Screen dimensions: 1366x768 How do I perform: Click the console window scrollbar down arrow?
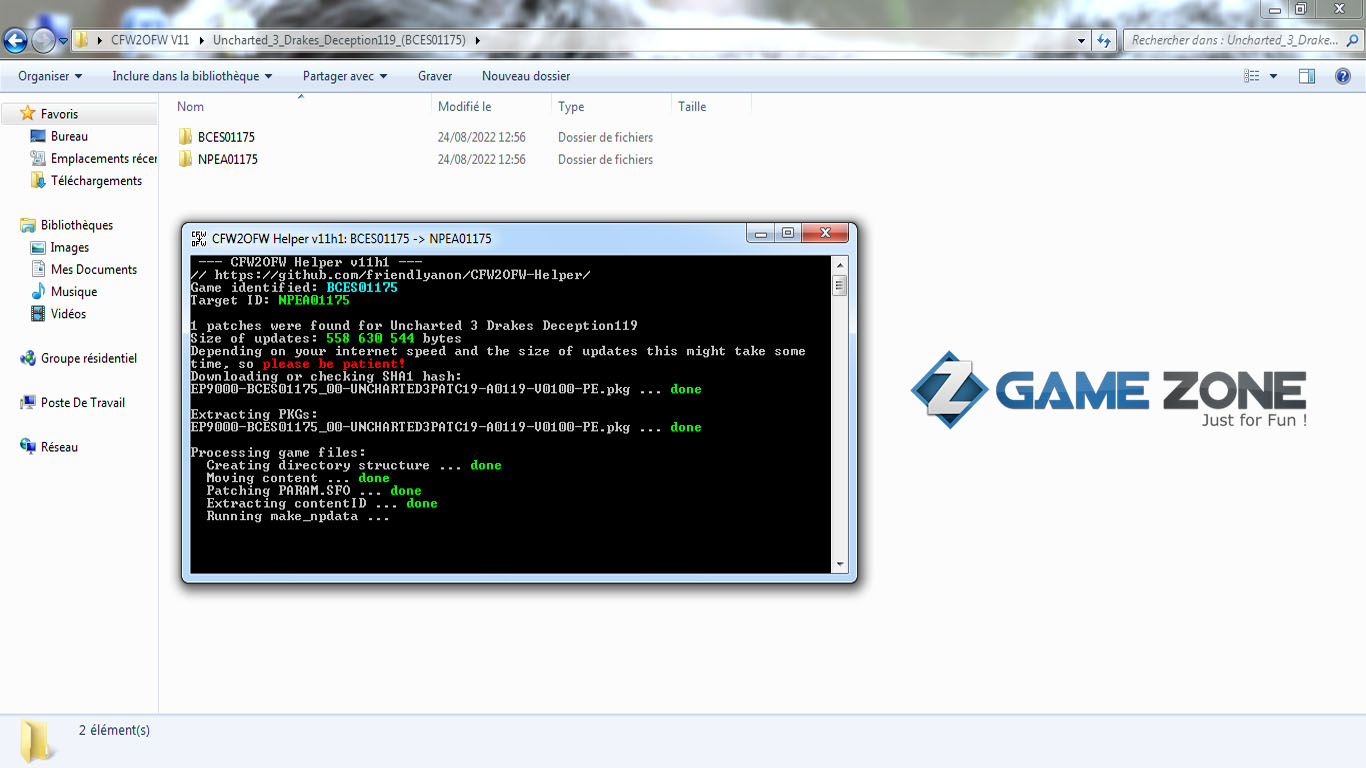click(840, 565)
